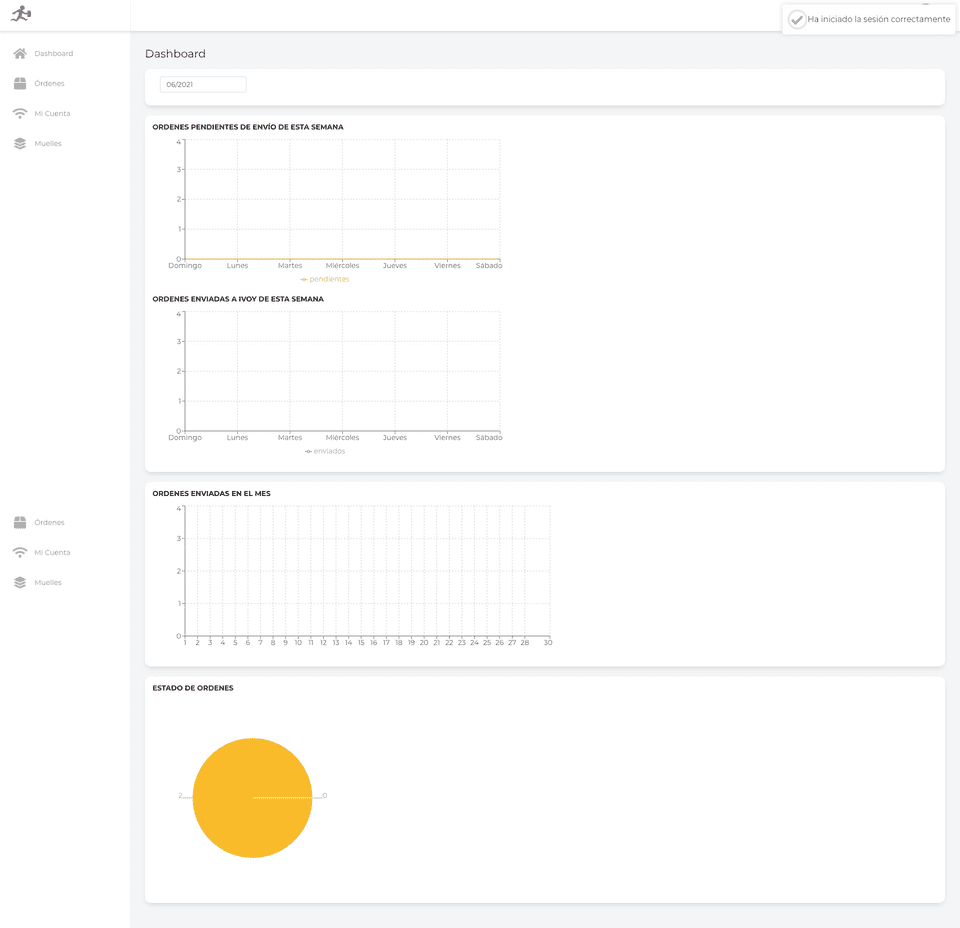Viewport: 960px width, 928px height.
Task: Click the wifi icon beside the upper Mi Cuenta
Action: pos(20,114)
